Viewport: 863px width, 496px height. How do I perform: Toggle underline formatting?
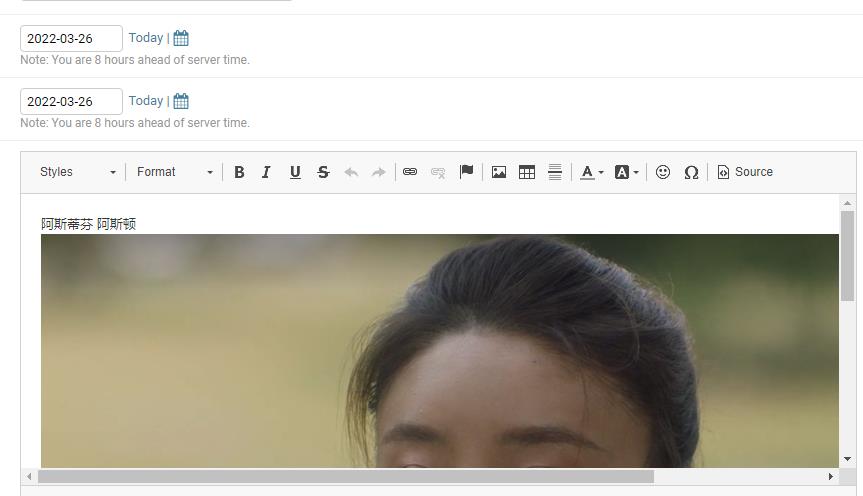[x=295, y=172]
